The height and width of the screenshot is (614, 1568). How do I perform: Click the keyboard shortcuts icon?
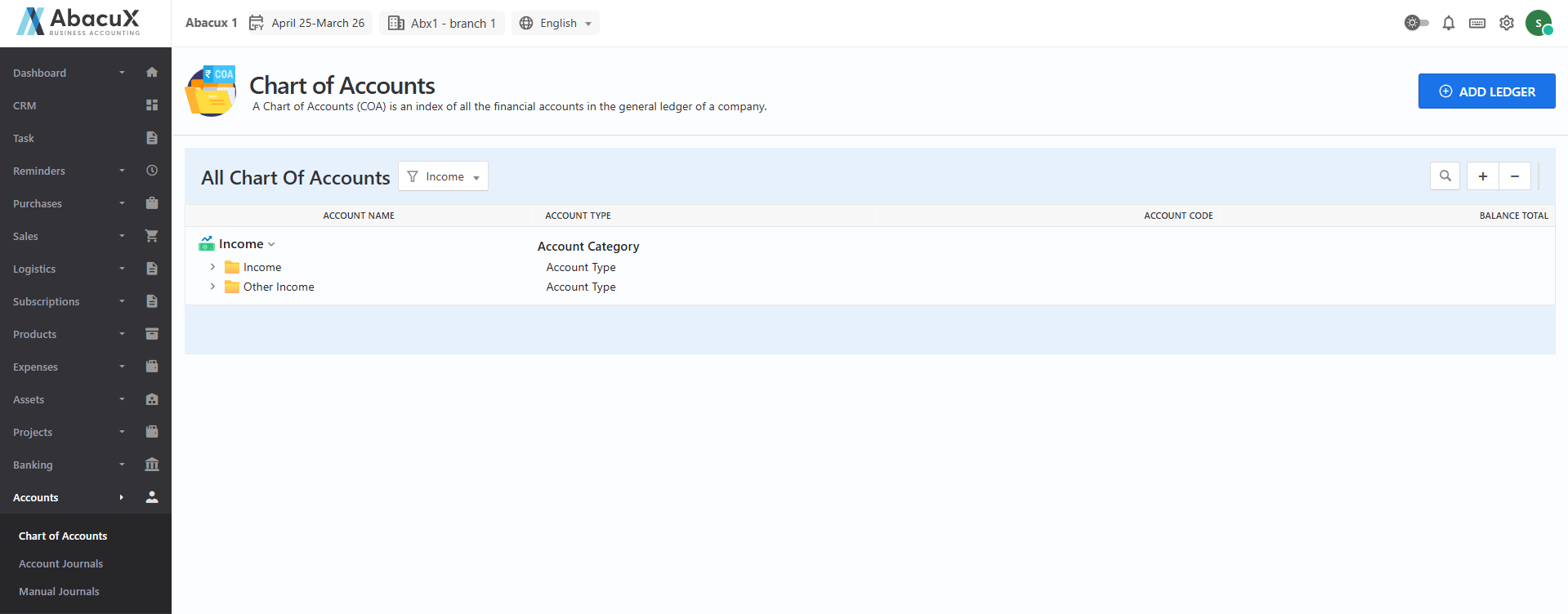1476,23
